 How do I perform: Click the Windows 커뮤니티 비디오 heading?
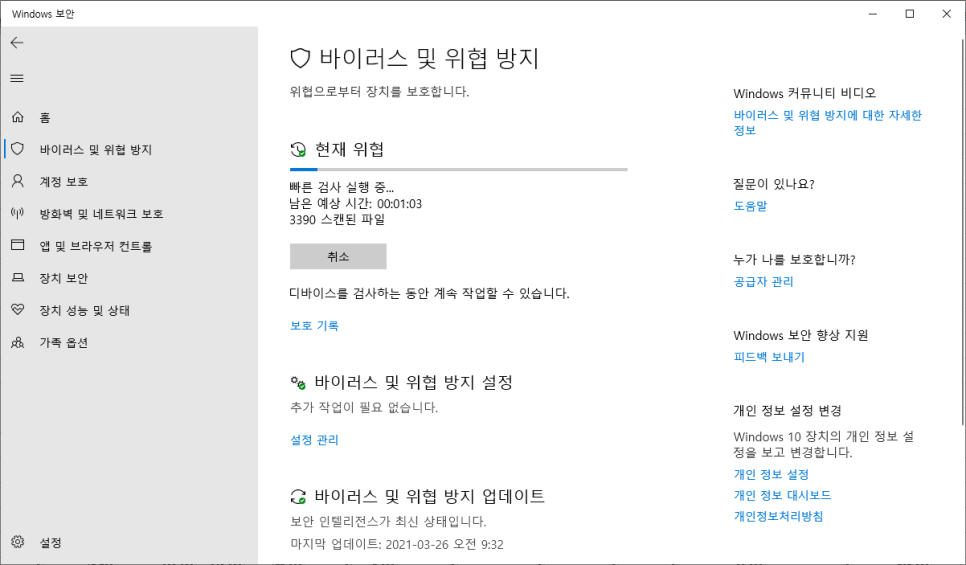804,93
